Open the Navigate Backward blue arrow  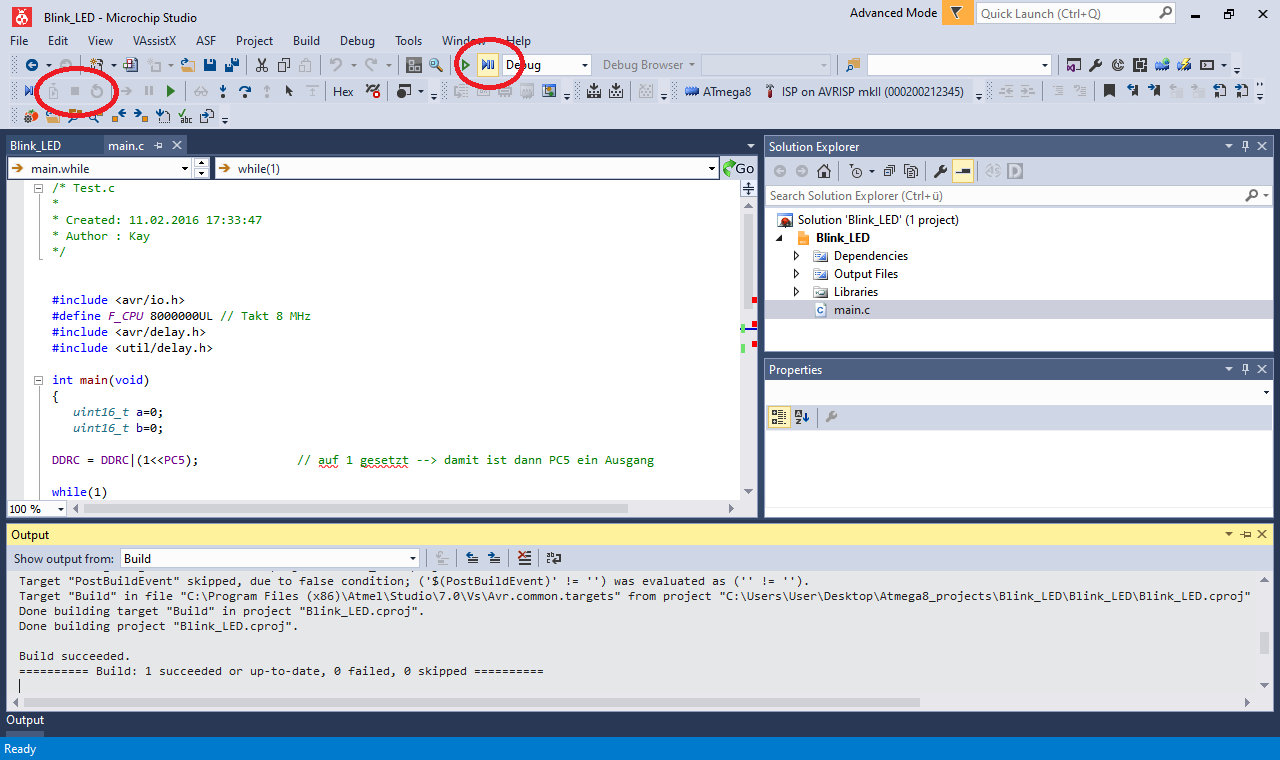point(32,65)
